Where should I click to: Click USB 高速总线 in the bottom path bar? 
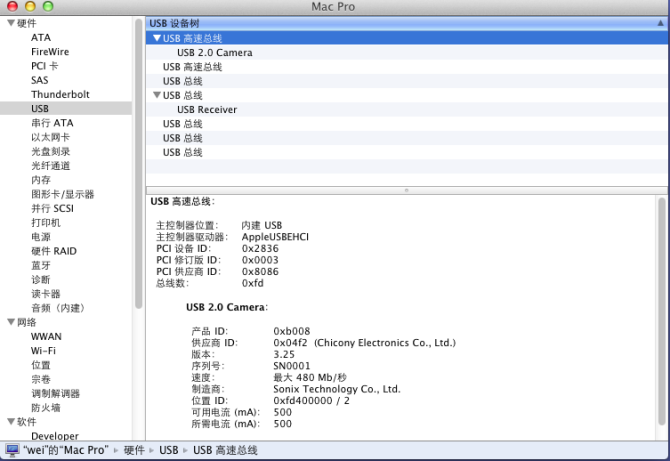(225, 450)
